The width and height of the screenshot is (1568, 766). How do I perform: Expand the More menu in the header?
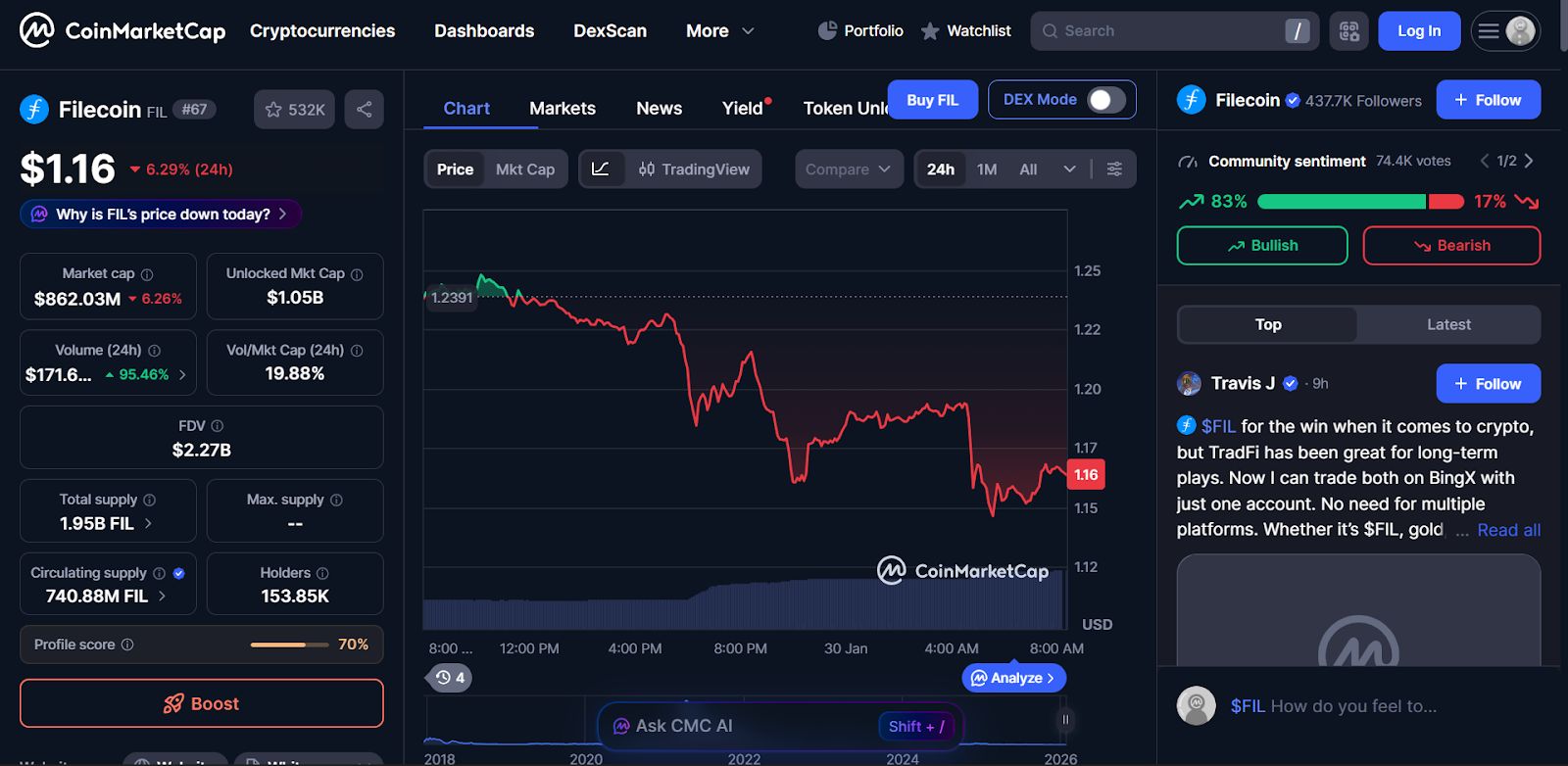(x=720, y=31)
